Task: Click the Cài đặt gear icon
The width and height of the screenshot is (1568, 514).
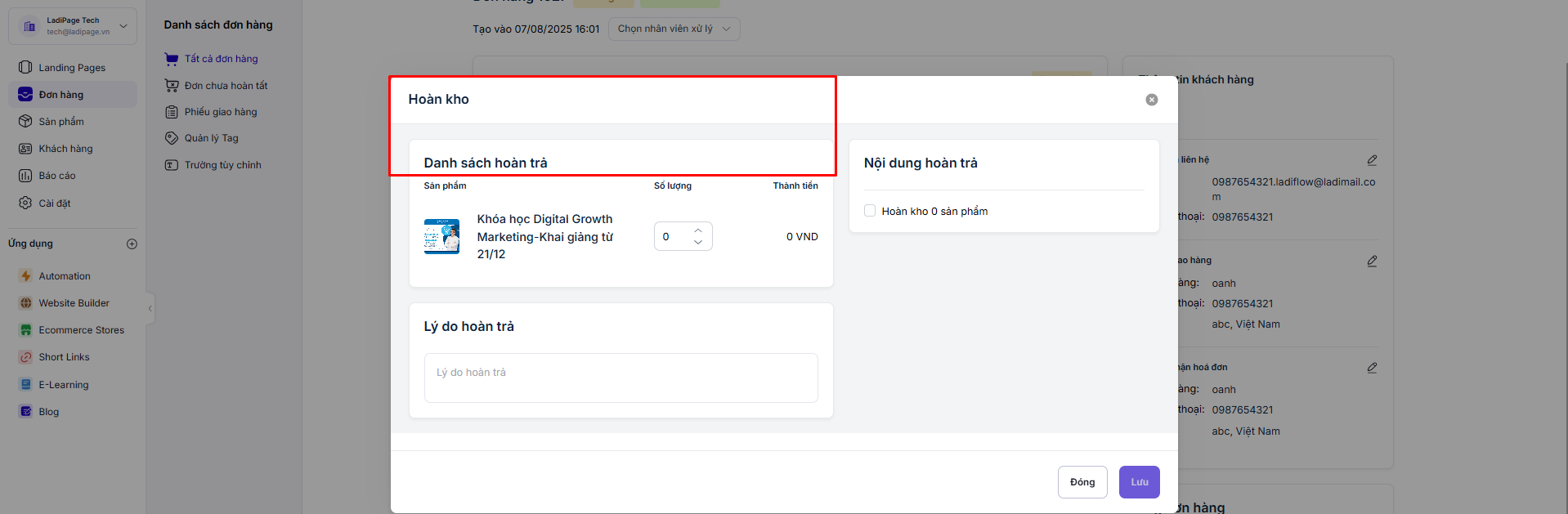Action: point(25,203)
